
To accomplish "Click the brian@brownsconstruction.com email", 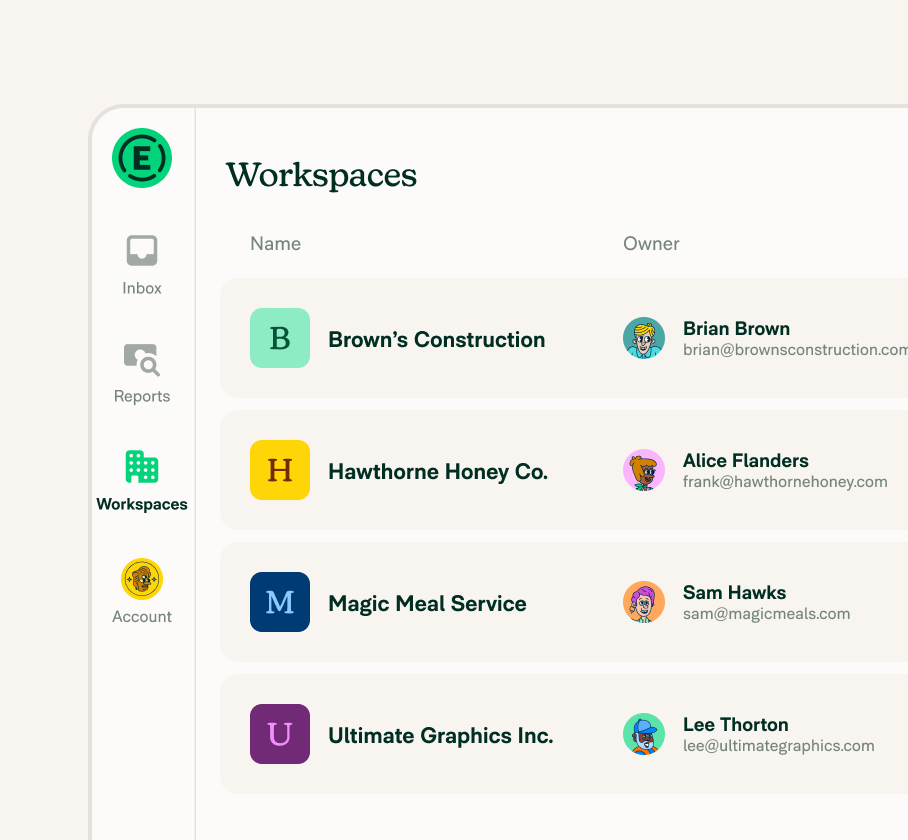I will [x=796, y=350].
